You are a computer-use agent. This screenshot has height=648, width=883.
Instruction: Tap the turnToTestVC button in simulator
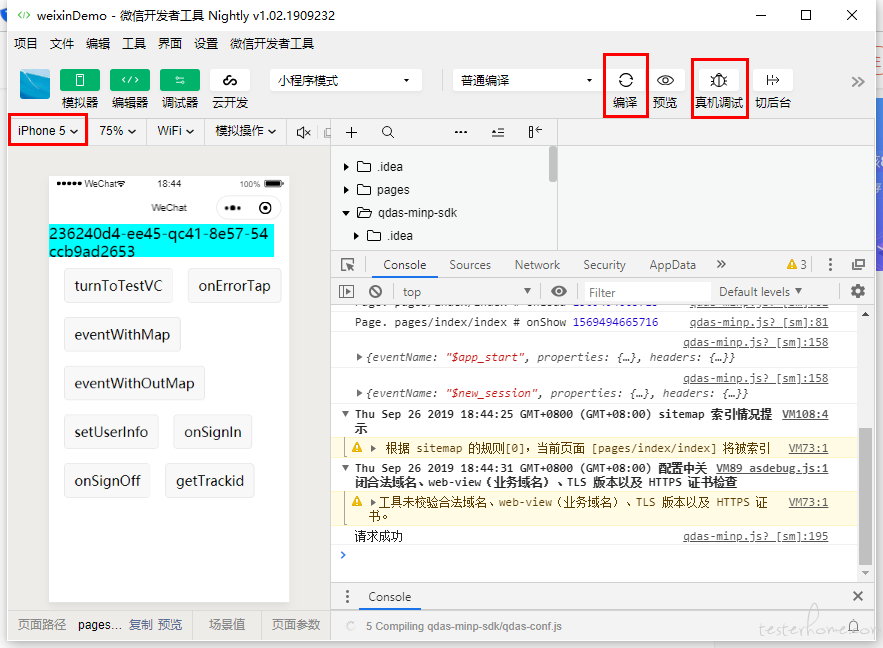click(x=118, y=286)
